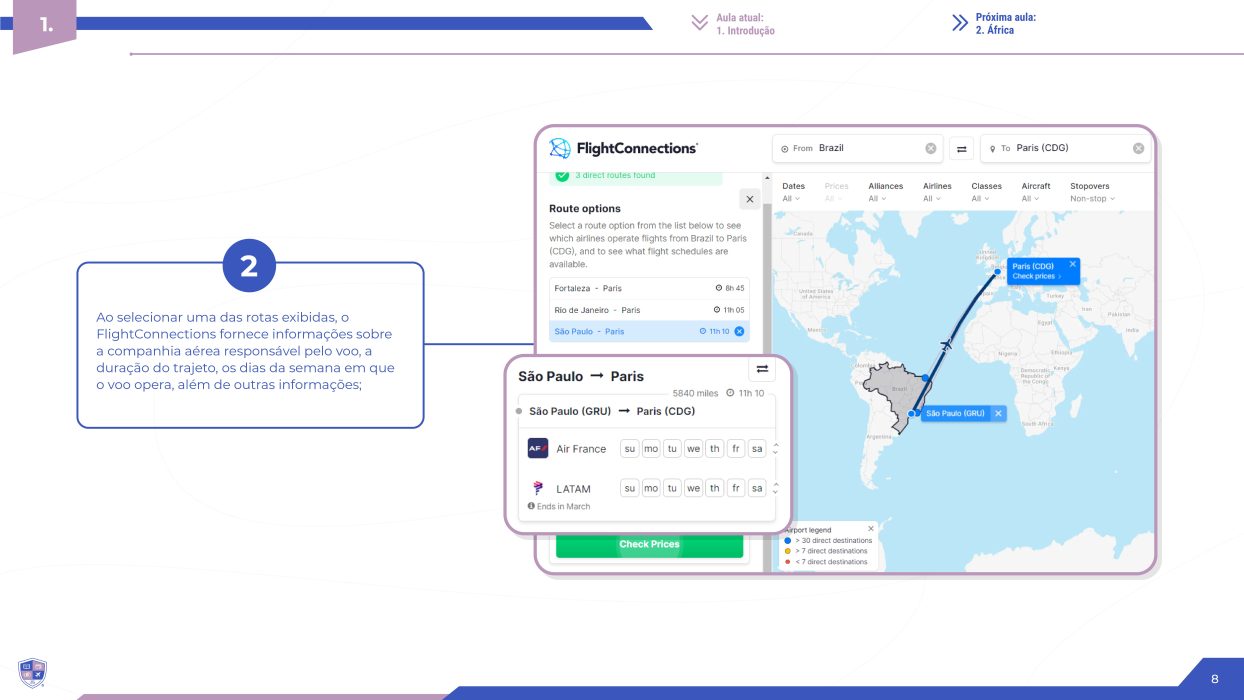The width and height of the screenshot is (1244, 700).
Task: Swap From and To airports in the search bar
Action: pyautogui.click(x=962, y=148)
